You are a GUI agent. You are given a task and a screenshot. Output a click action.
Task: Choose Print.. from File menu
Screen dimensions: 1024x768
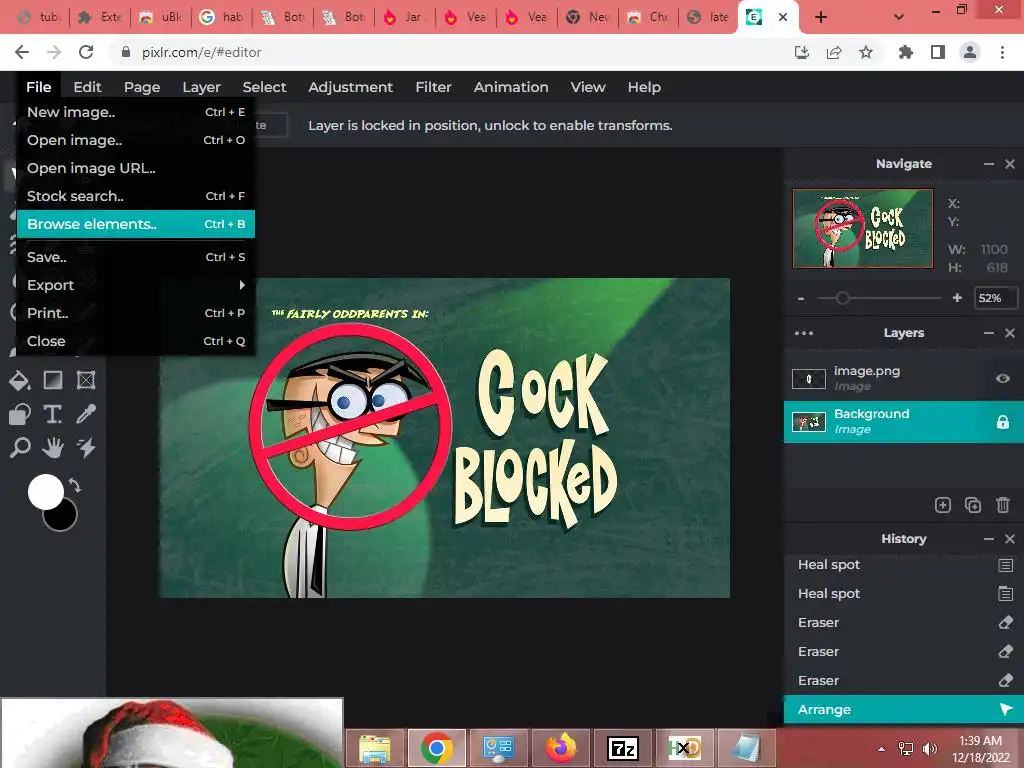(136, 313)
